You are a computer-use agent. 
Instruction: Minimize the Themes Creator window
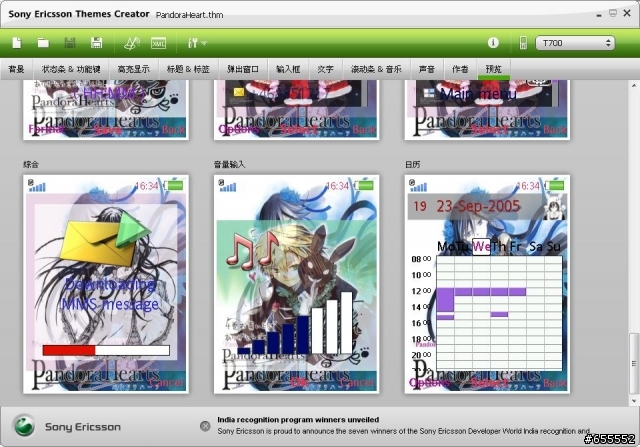click(x=599, y=15)
